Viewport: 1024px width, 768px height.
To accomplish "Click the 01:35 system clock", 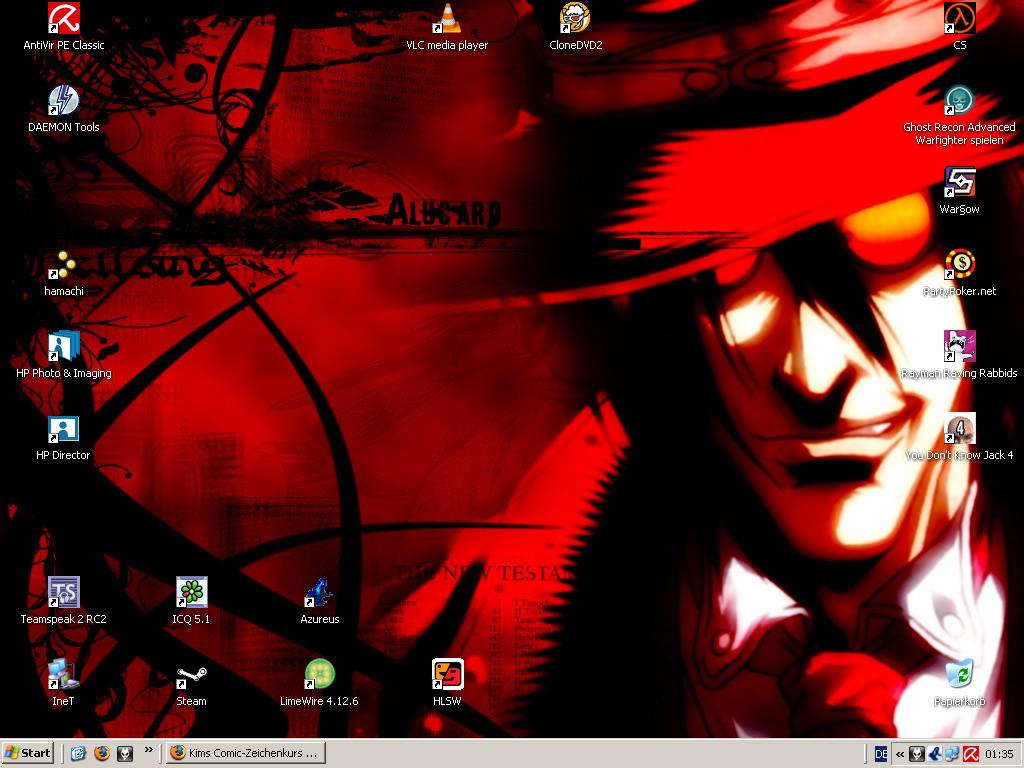I will pyautogui.click(x=999, y=754).
